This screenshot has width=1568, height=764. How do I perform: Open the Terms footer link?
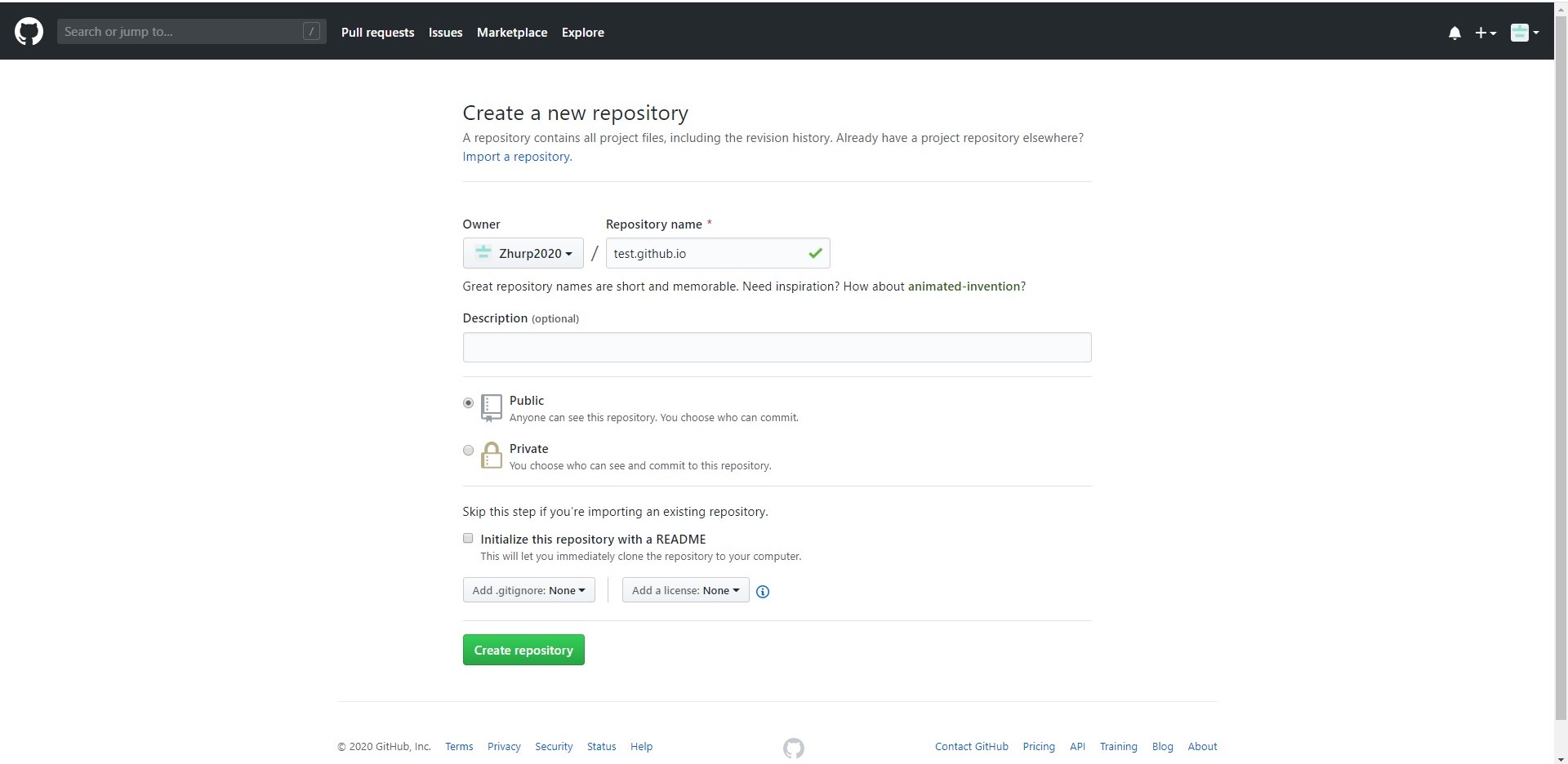459,747
